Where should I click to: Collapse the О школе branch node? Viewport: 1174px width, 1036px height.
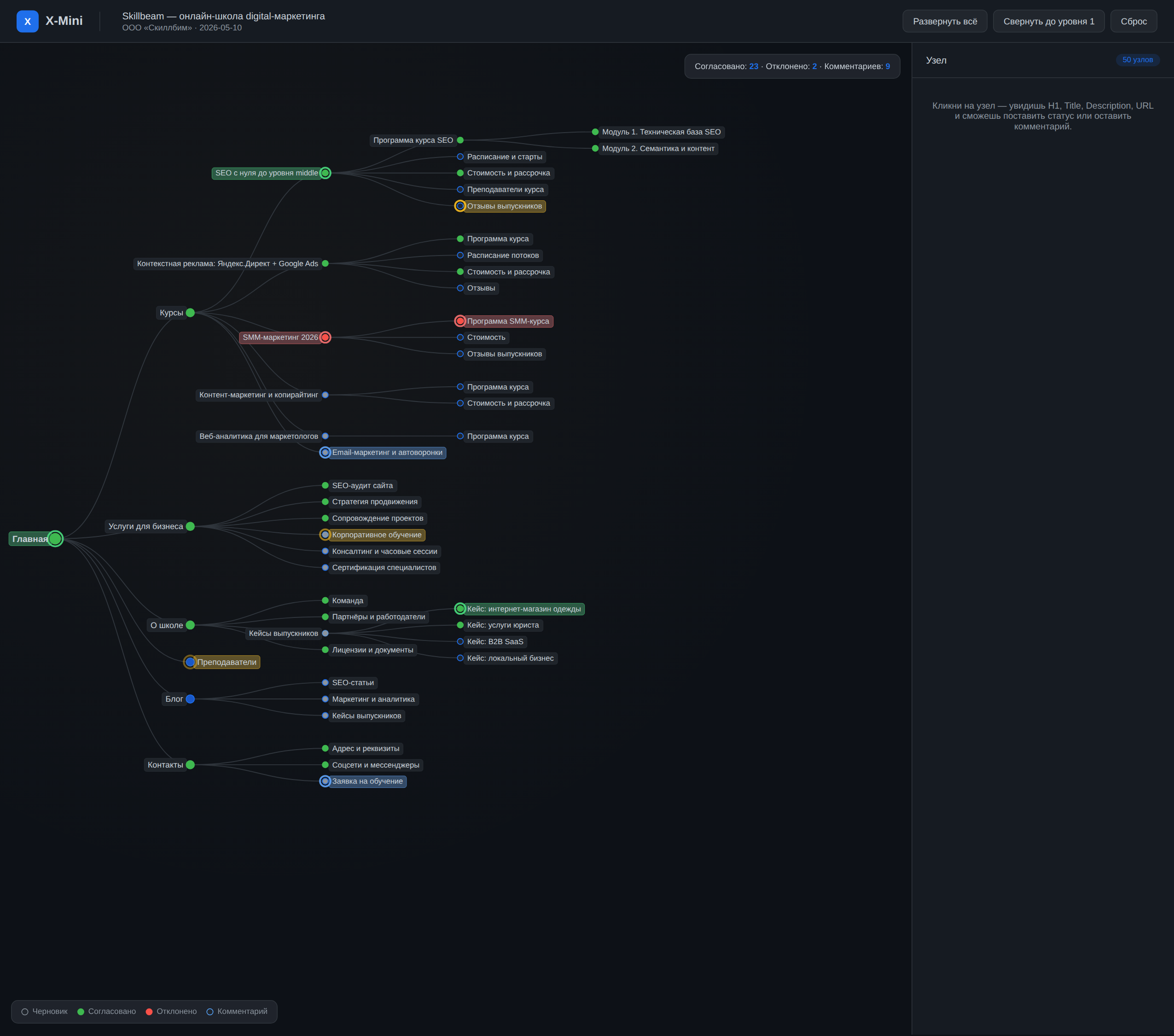pos(190,625)
